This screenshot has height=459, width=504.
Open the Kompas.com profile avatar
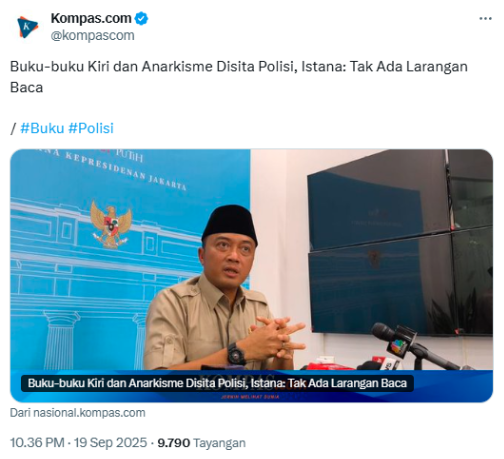[28, 27]
